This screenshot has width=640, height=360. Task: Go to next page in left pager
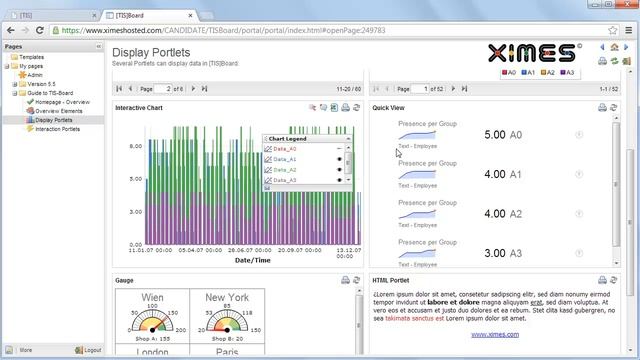click(x=193, y=89)
